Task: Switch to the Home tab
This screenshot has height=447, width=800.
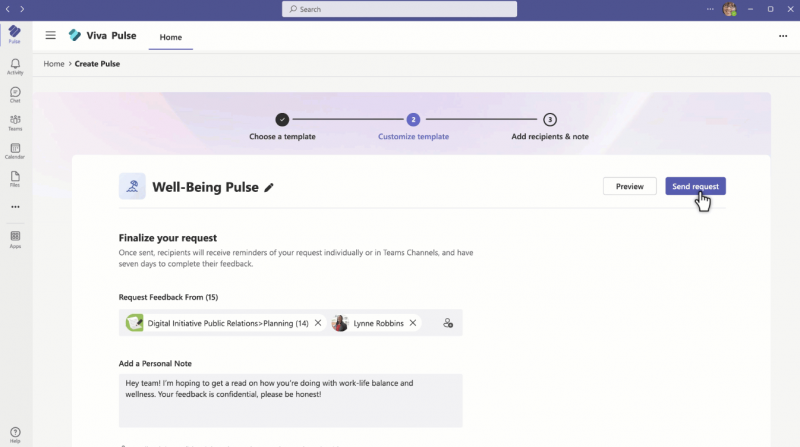Action: coord(171,37)
